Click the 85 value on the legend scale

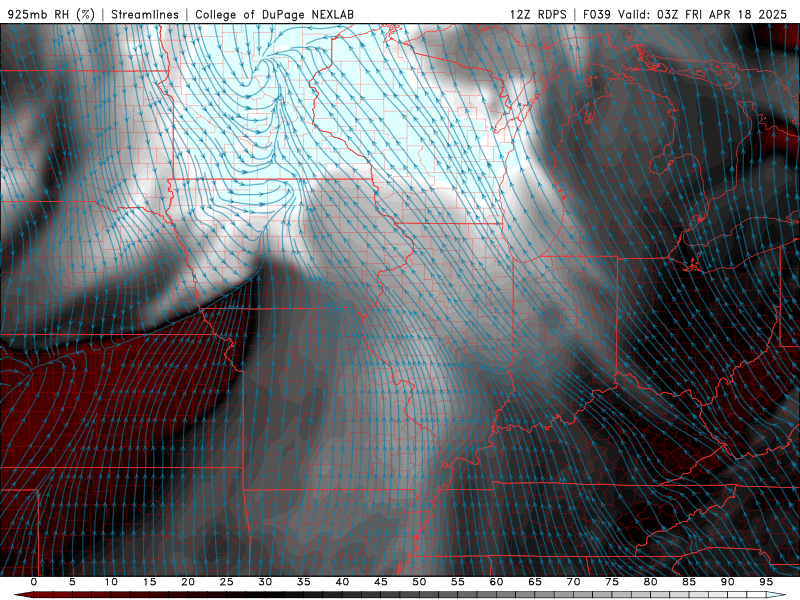pos(689,582)
